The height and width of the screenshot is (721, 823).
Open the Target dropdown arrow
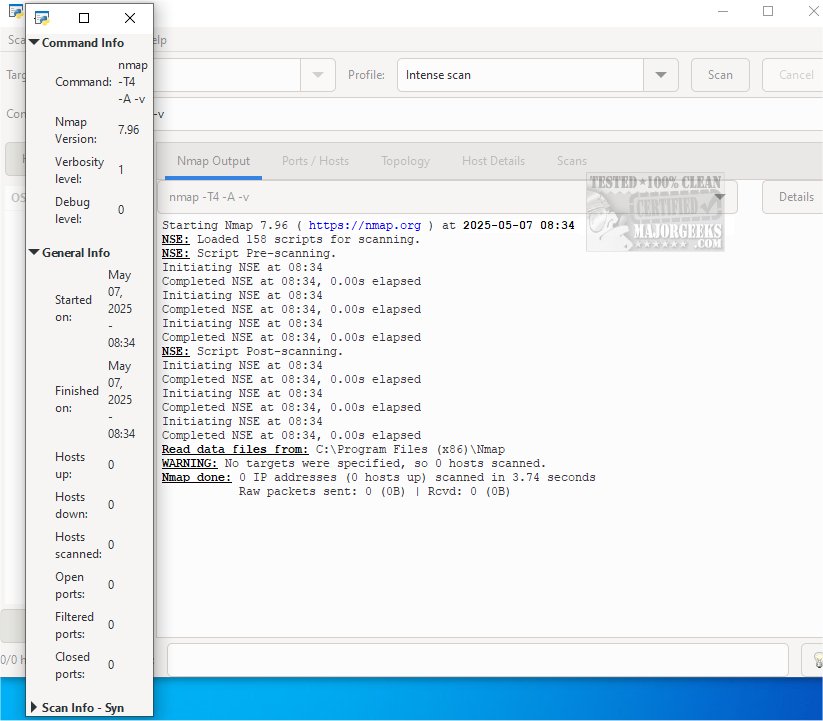318,75
